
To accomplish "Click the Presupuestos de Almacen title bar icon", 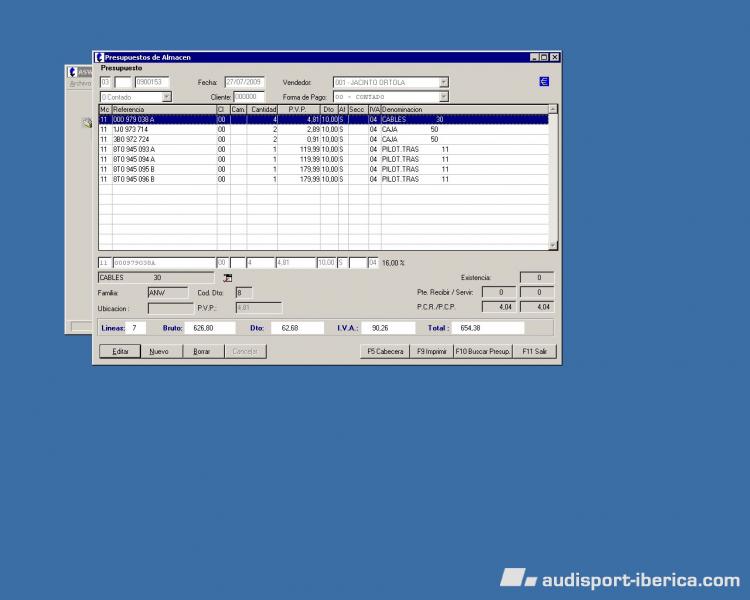I will coord(99,57).
